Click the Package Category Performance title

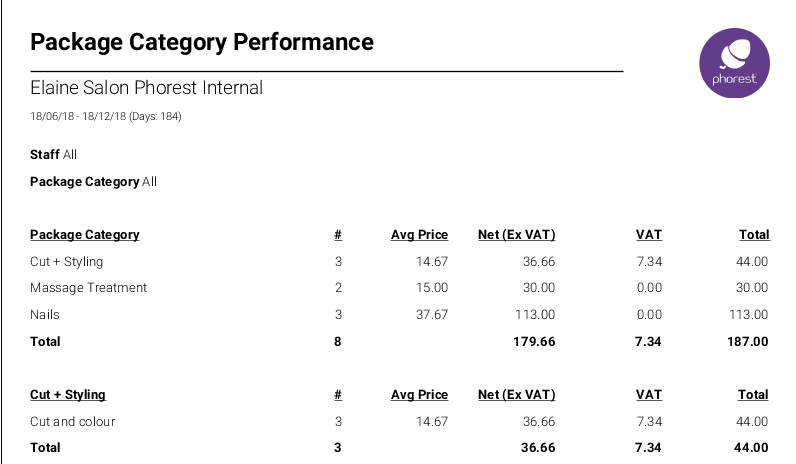coord(202,42)
